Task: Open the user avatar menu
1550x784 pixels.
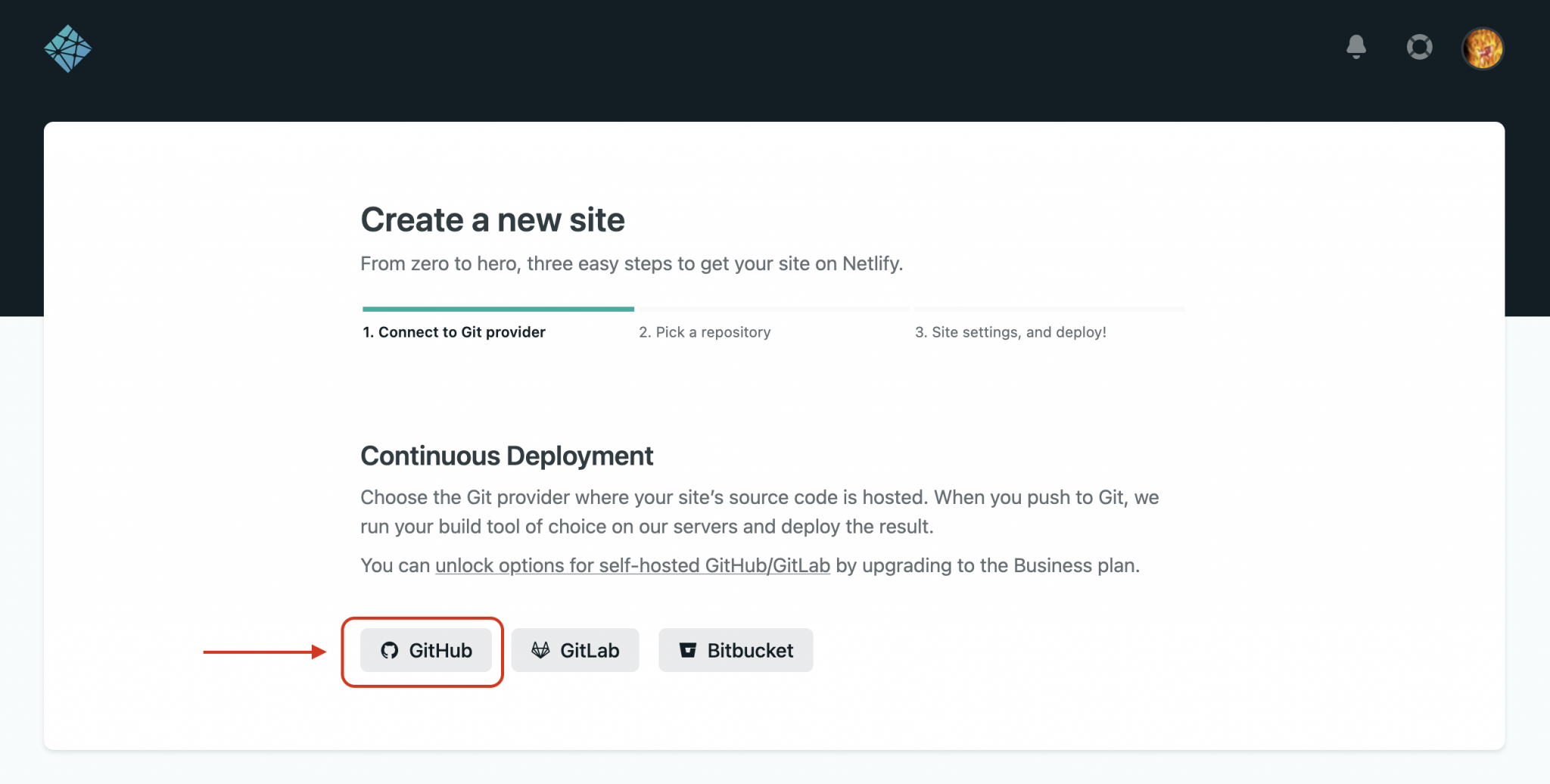Action: (x=1482, y=48)
